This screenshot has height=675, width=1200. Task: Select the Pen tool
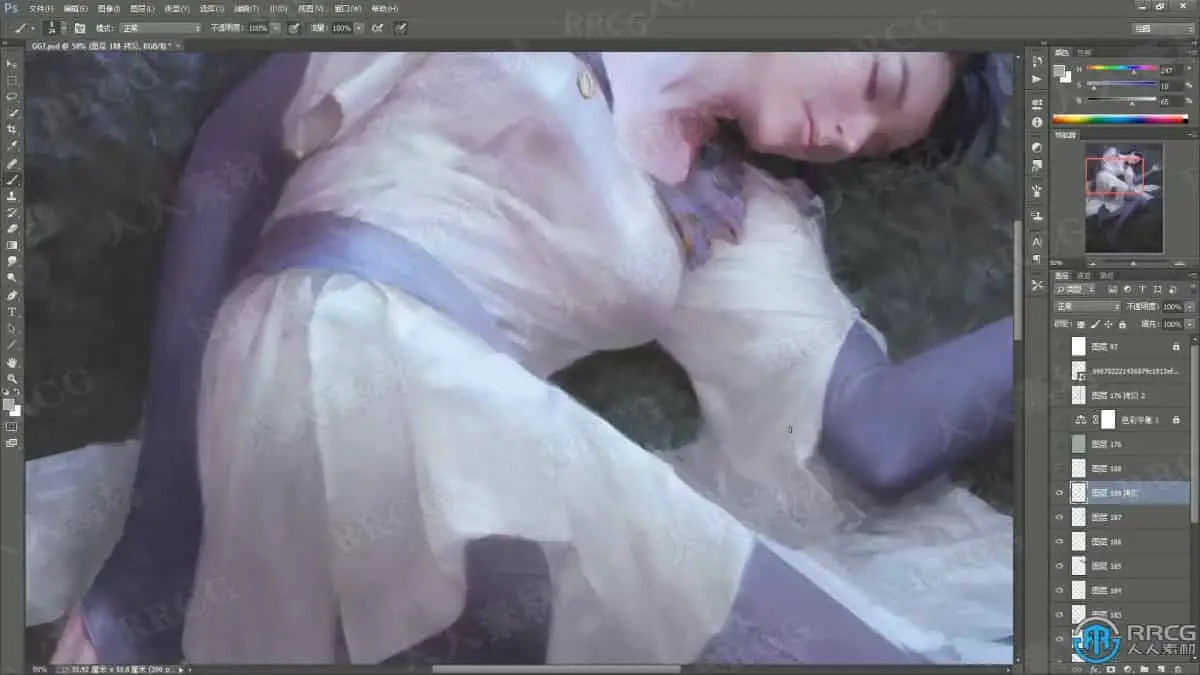coord(12,296)
